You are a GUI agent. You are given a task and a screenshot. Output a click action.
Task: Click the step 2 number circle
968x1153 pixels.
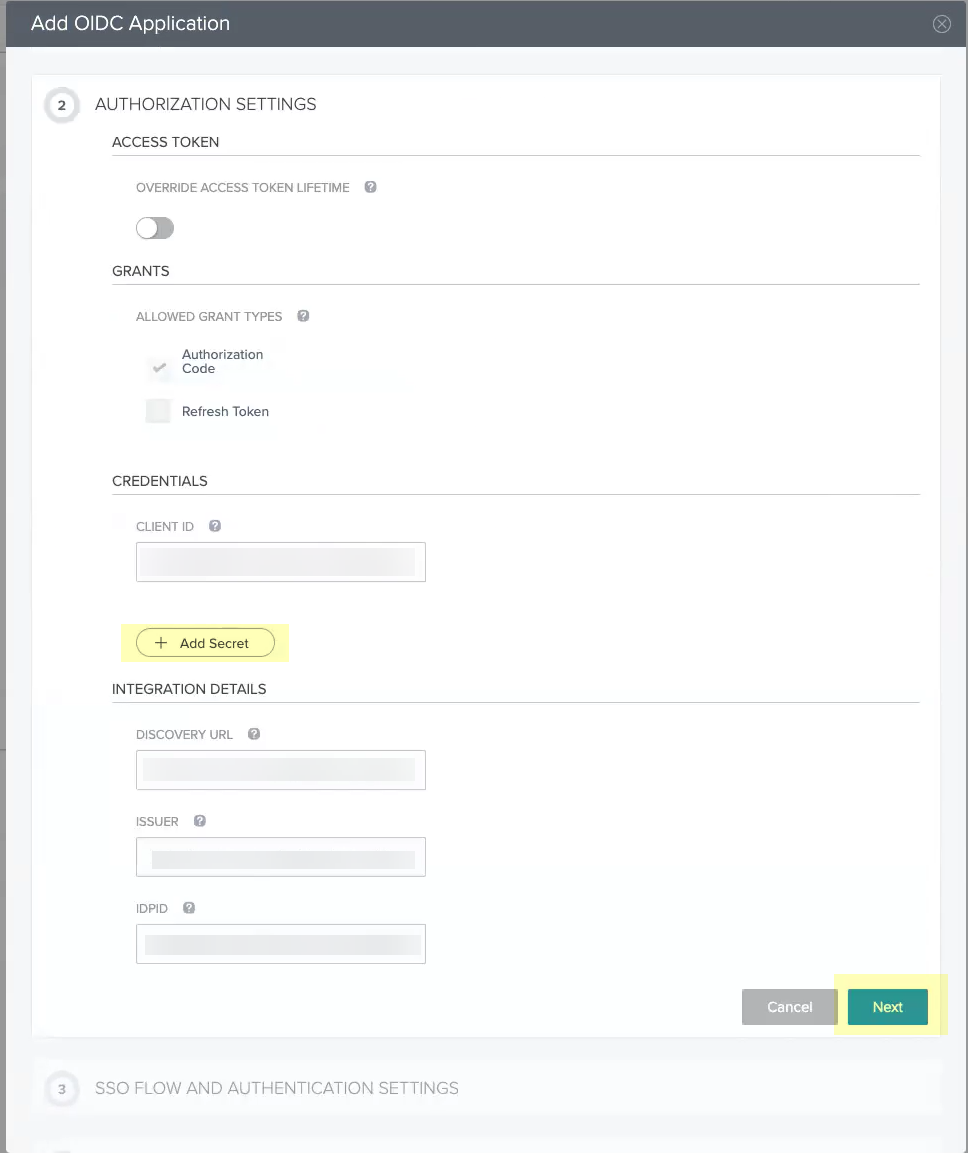tap(62, 105)
